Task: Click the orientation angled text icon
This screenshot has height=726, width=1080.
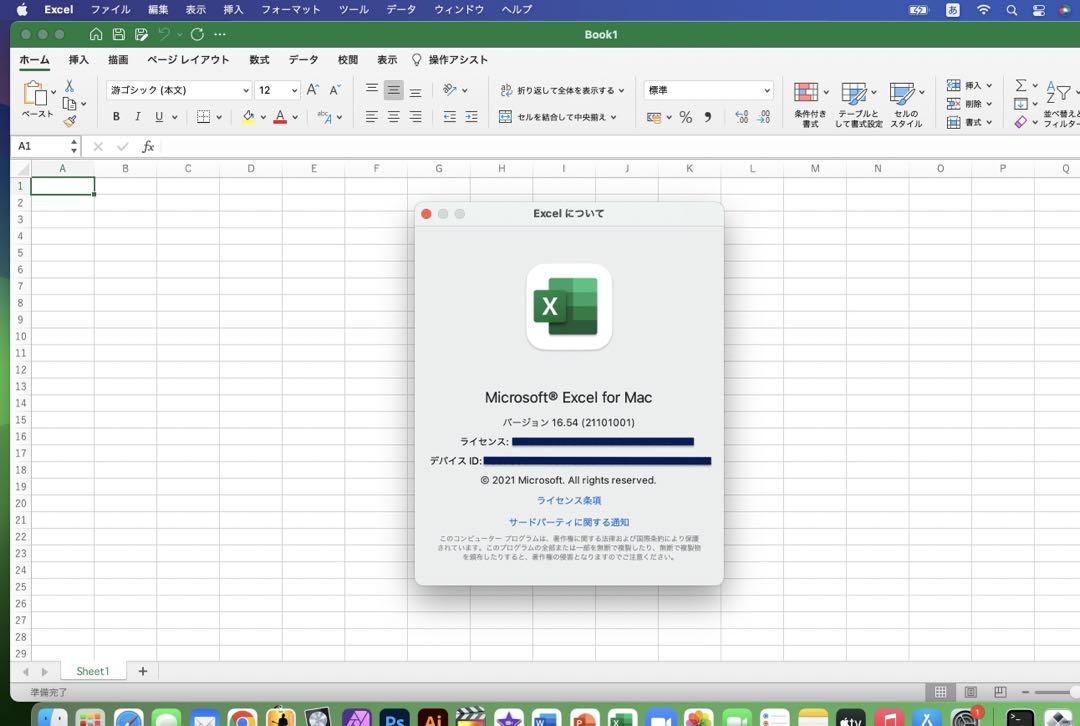Action: (x=450, y=90)
